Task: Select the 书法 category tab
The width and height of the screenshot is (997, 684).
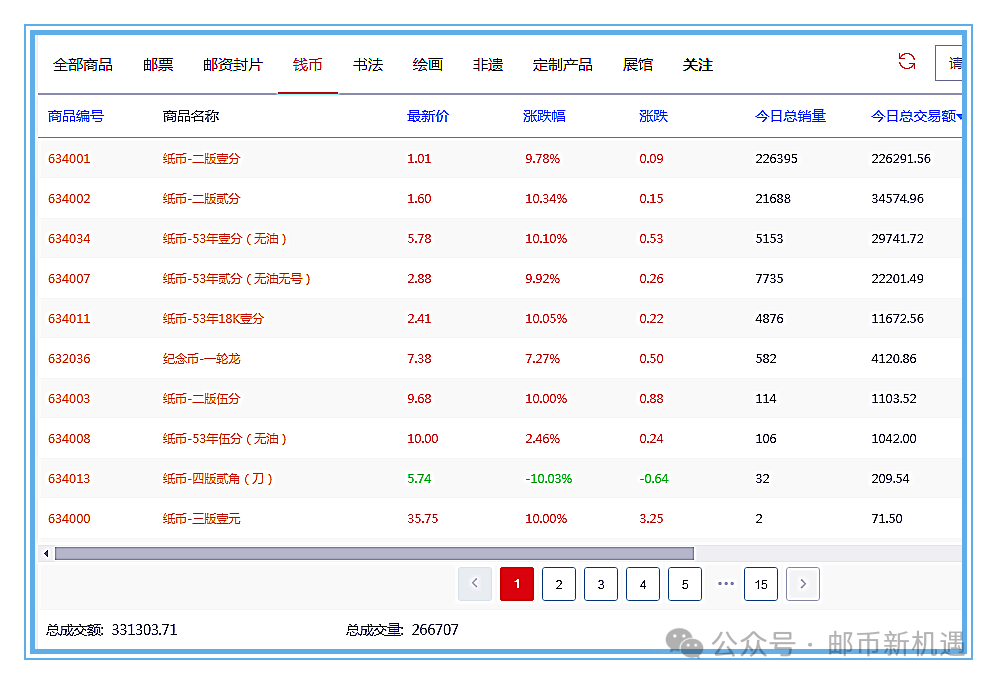Action: click(x=368, y=65)
